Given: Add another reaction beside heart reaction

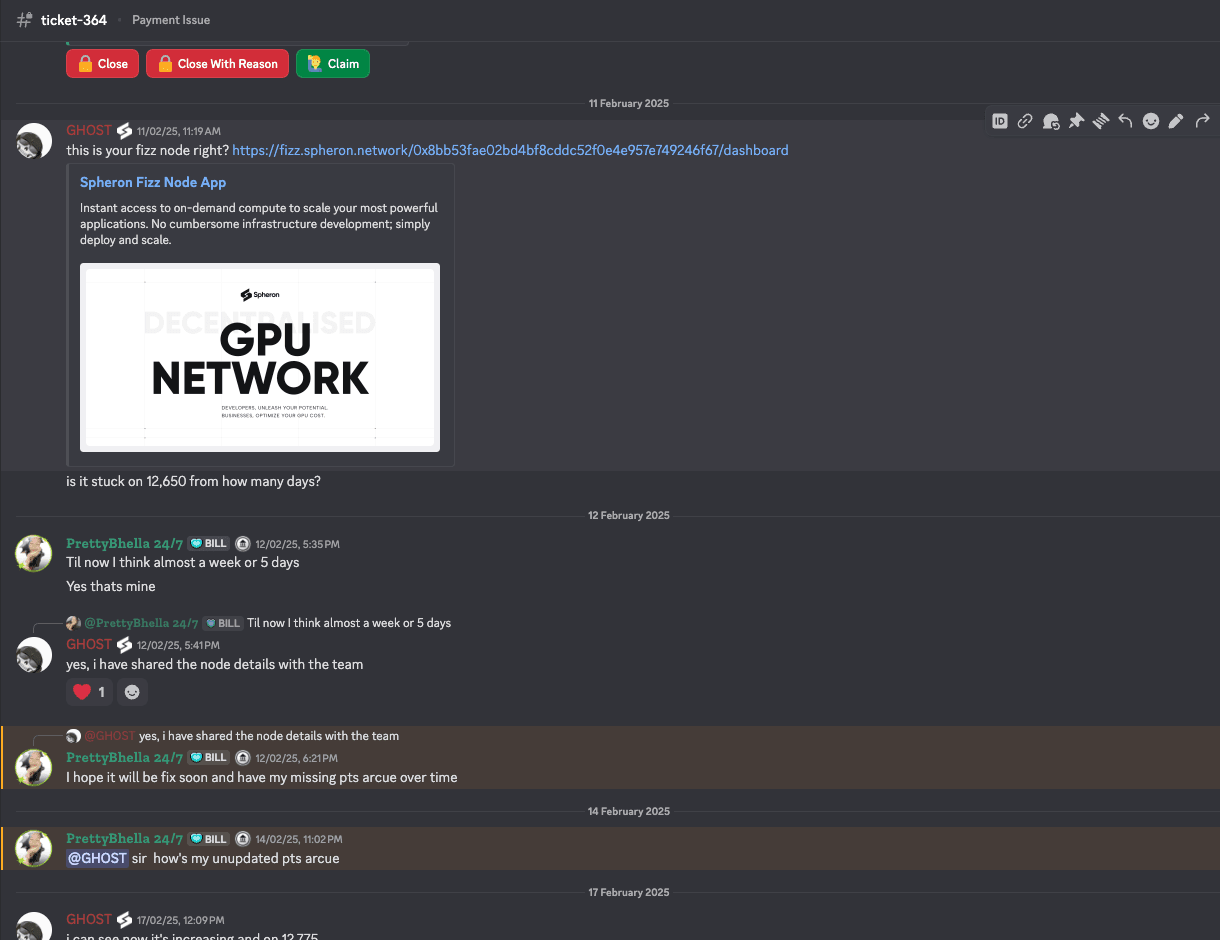Looking at the screenshot, I should (132, 692).
